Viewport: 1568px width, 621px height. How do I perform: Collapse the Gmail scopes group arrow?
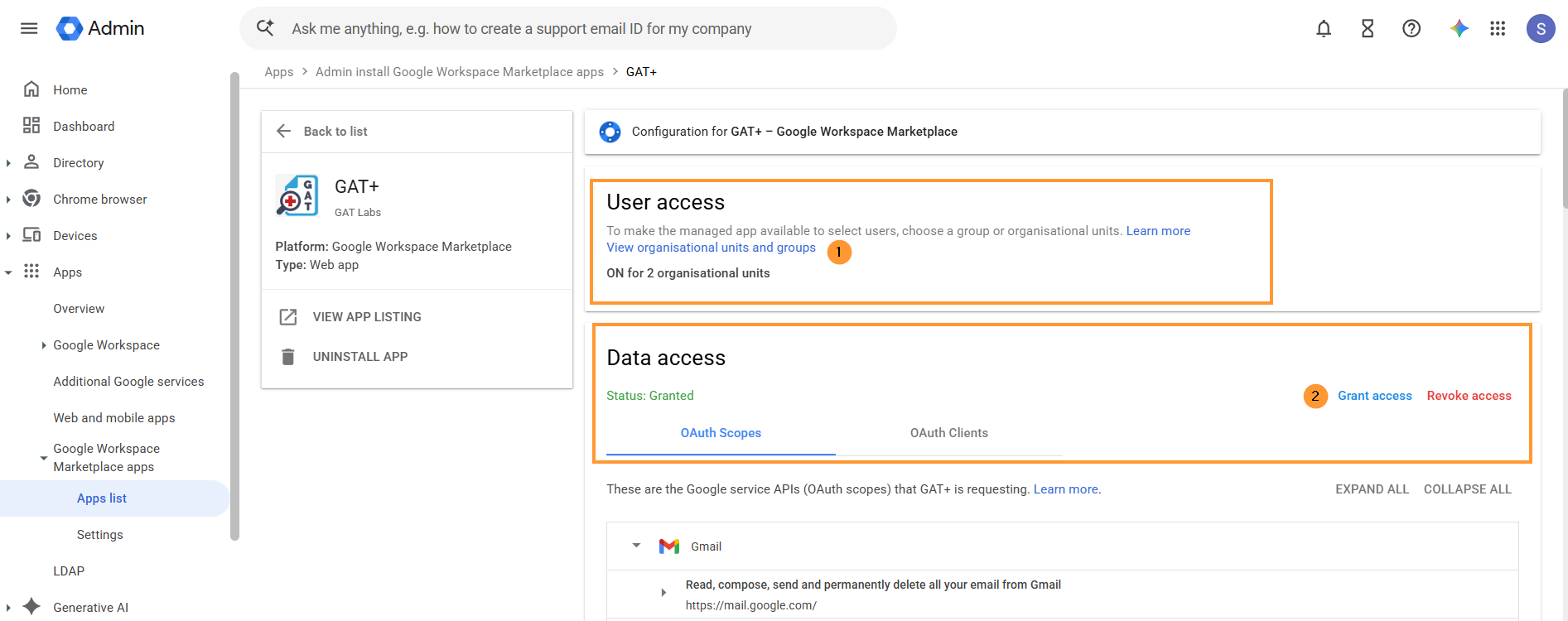pos(636,546)
